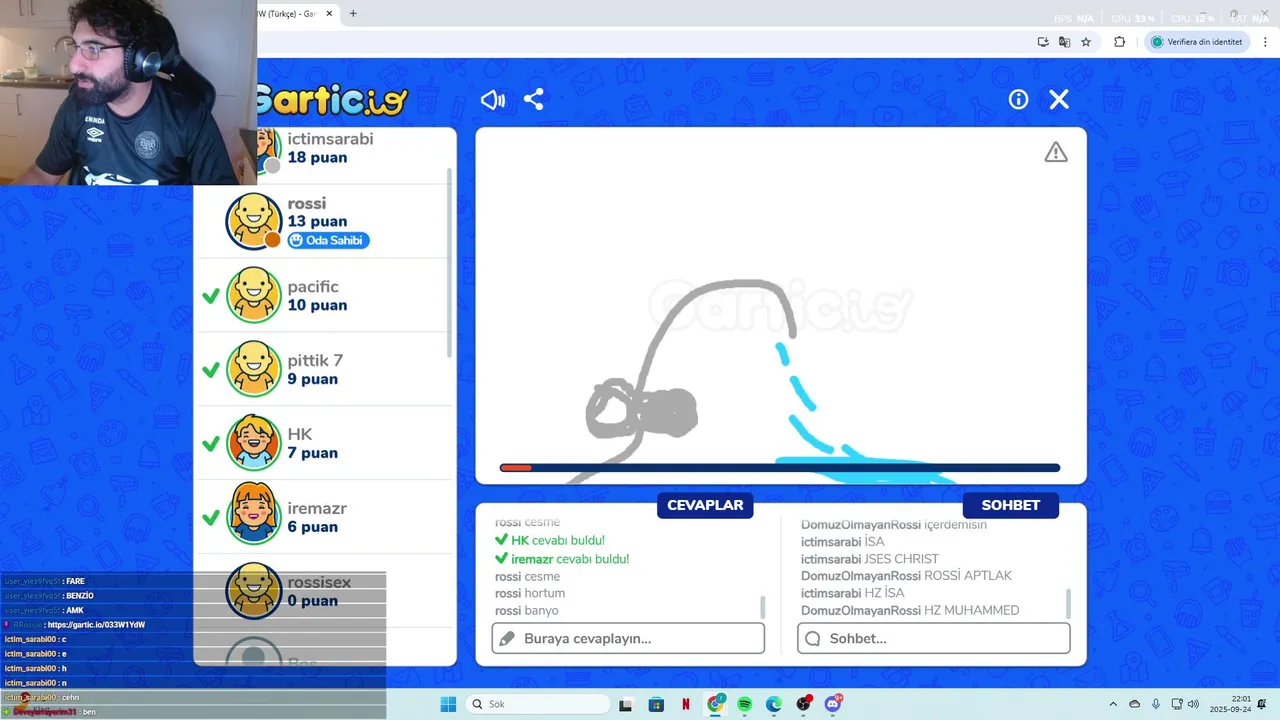1280x720 pixels.
Task: Open Task View from taskbar
Action: [x=625, y=704]
